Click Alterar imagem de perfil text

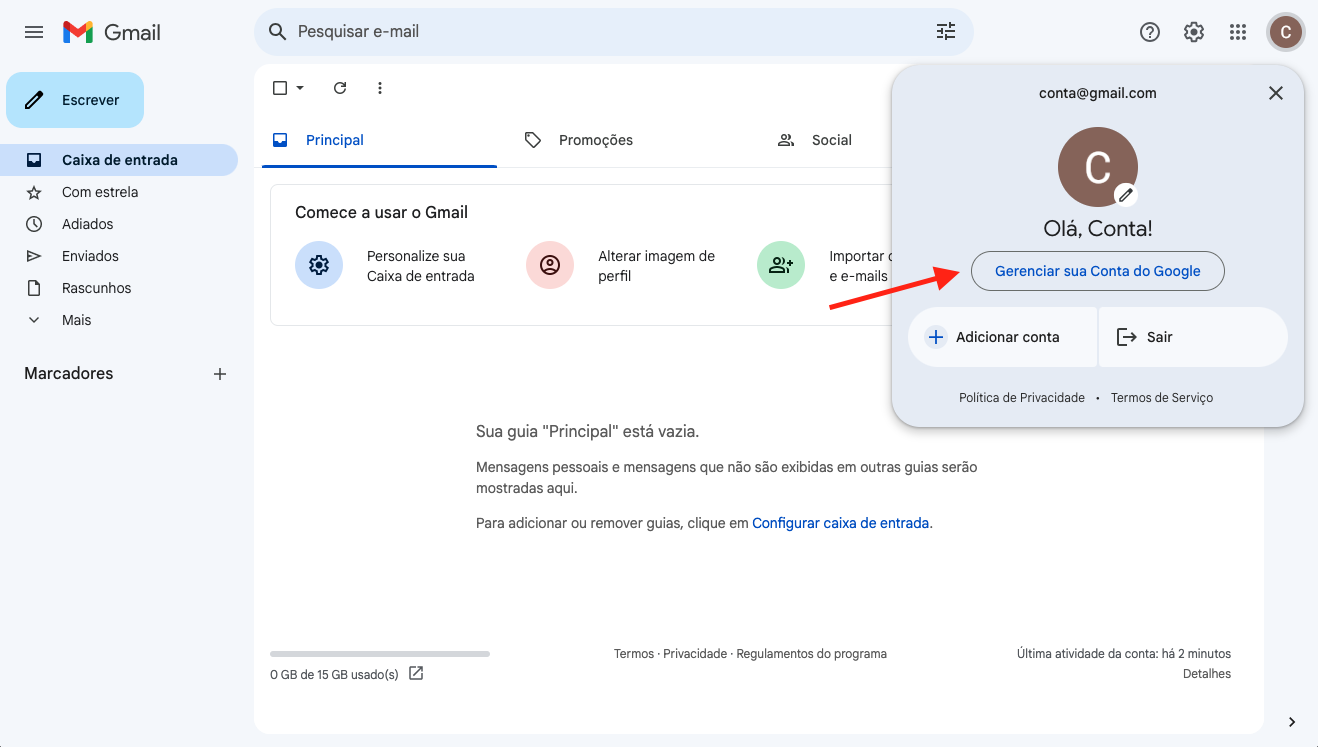(x=657, y=266)
